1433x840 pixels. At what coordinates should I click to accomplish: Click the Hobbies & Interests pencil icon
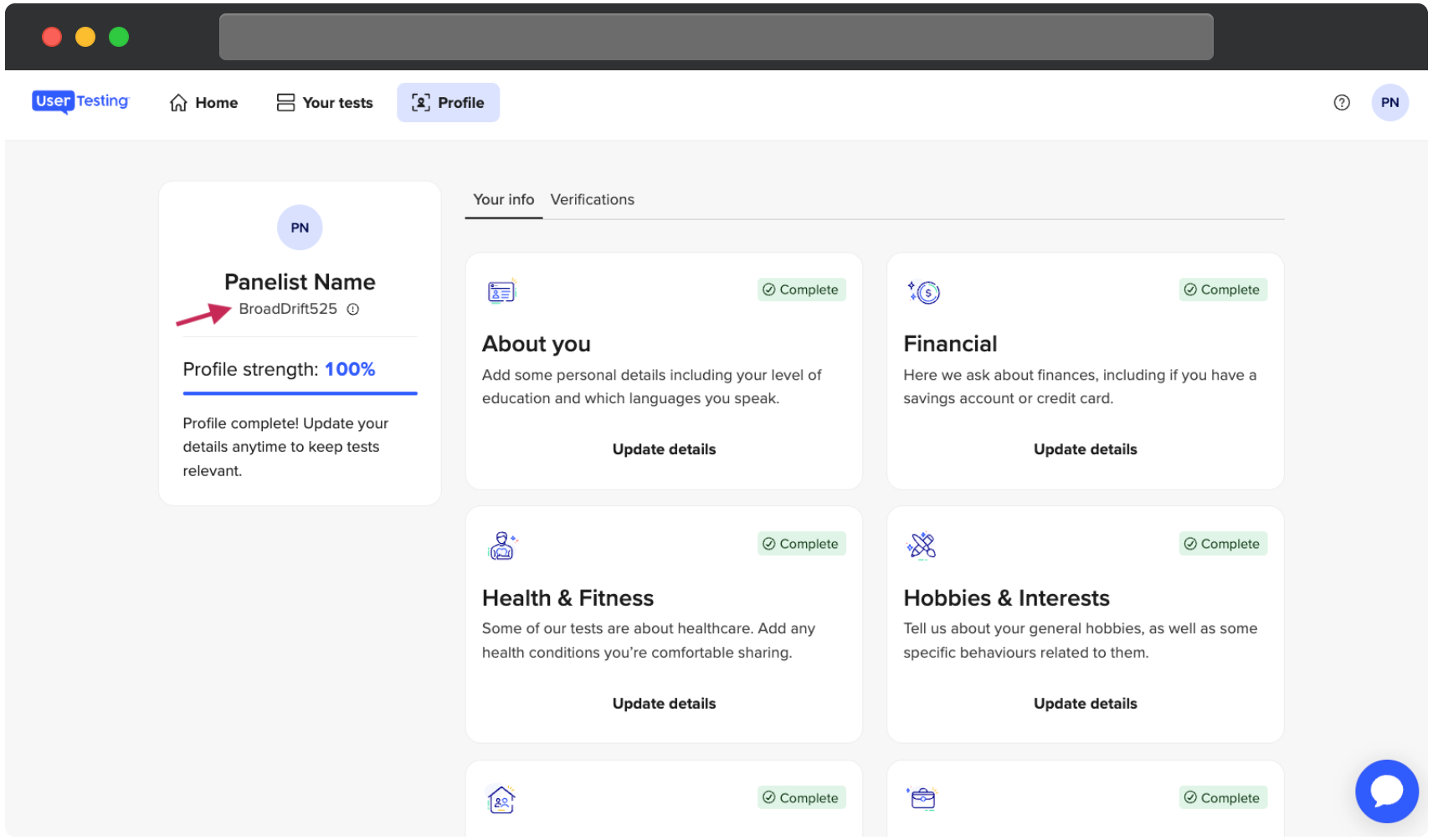click(922, 545)
